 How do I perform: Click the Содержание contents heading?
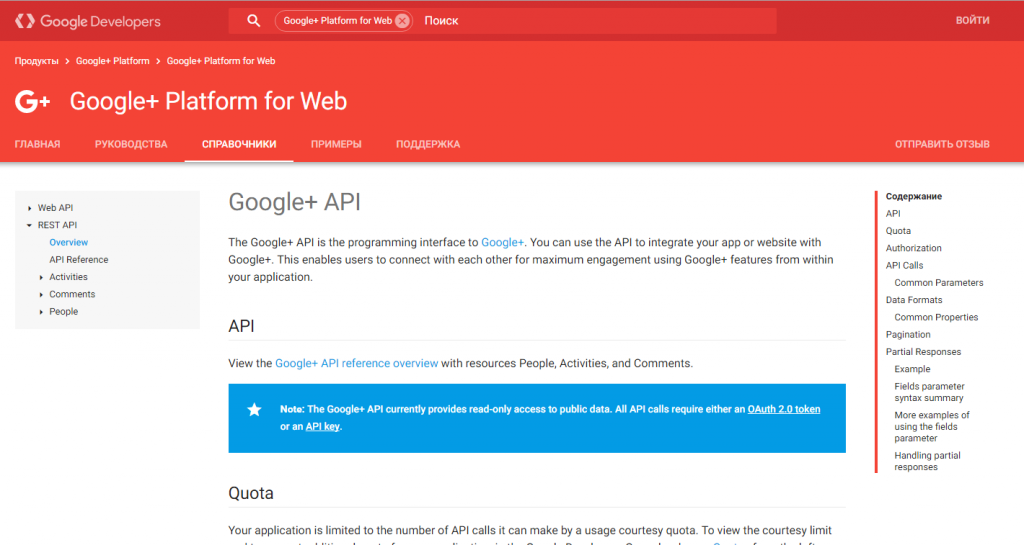pos(914,196)
